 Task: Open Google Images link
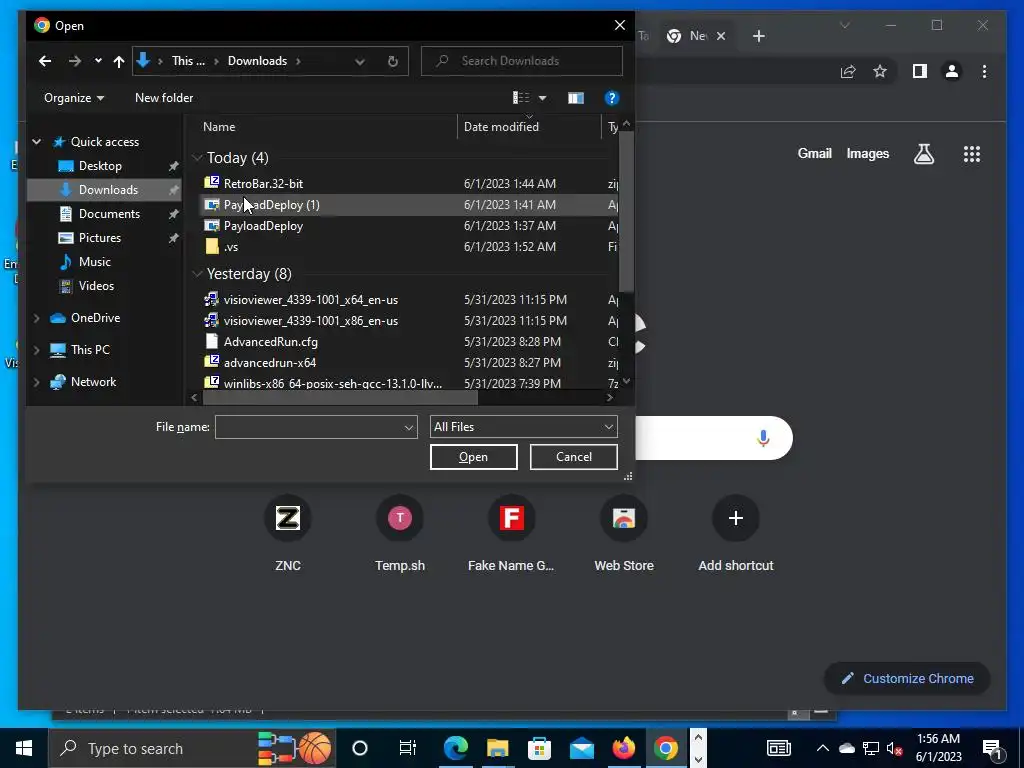pos(867,153)
